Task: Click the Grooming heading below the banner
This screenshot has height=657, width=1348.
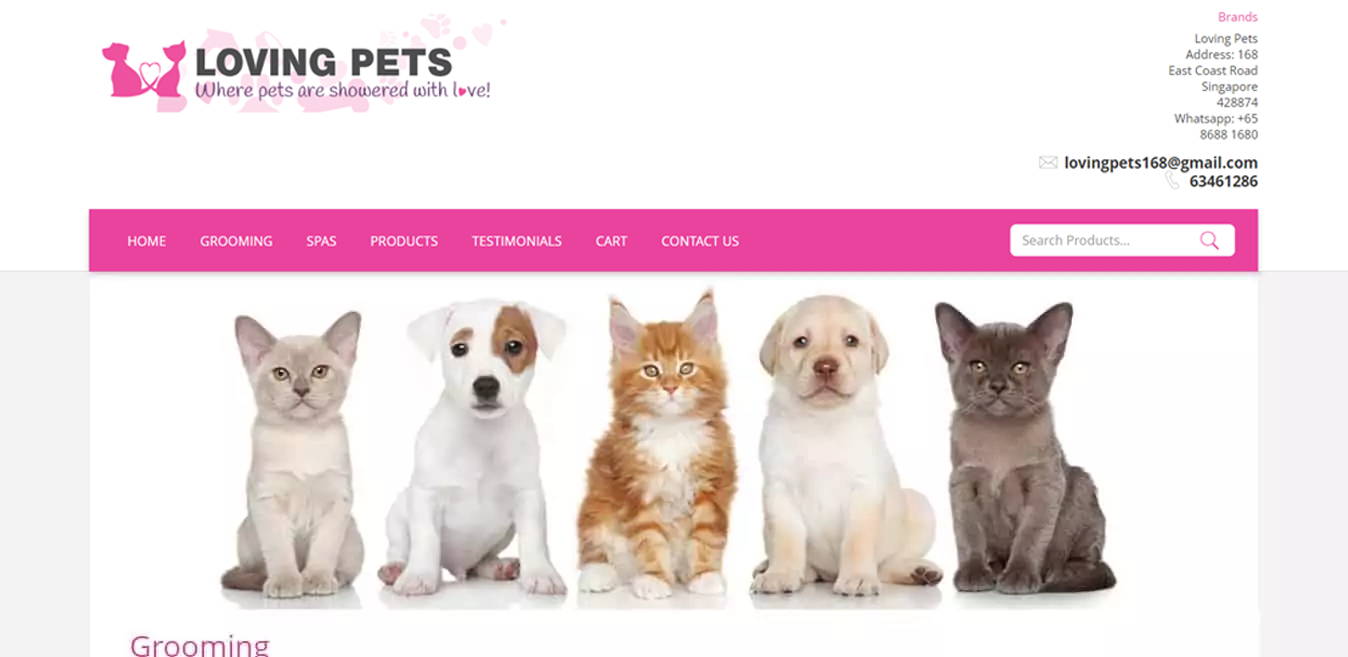Action: [x=200, y=644]
